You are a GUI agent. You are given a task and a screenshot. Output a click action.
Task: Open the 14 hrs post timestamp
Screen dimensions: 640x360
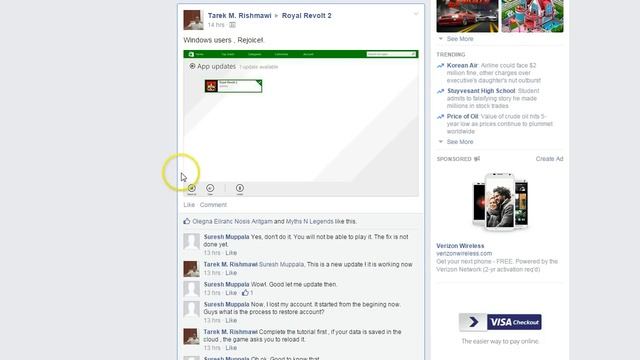[216, 25]
